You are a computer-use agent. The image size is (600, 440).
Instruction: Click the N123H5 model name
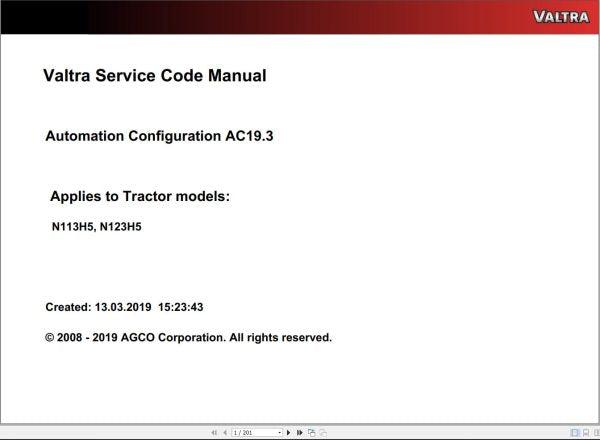(x=121, y=227)
